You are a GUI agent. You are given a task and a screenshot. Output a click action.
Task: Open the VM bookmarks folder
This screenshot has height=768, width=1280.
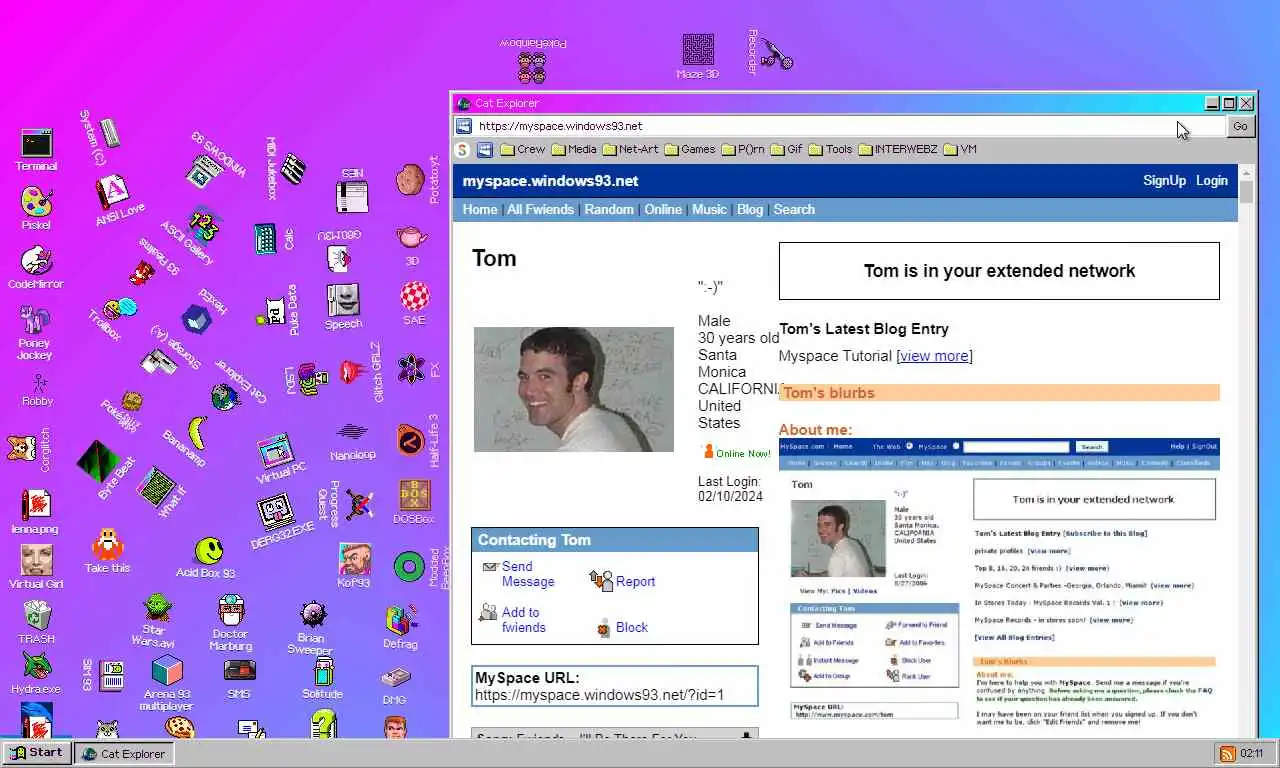(x=960, y=150)
